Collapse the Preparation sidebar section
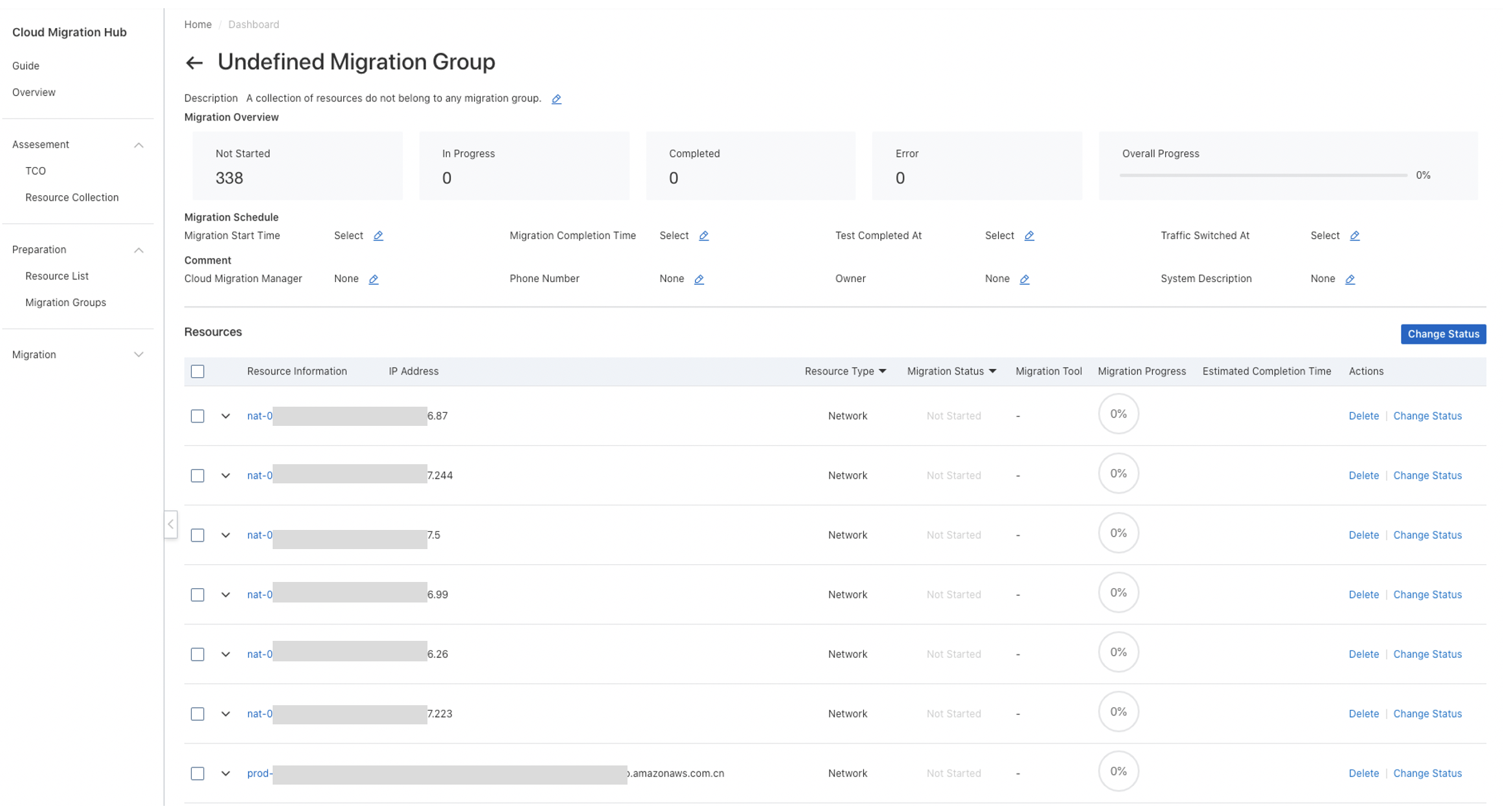 coord(138,250)
